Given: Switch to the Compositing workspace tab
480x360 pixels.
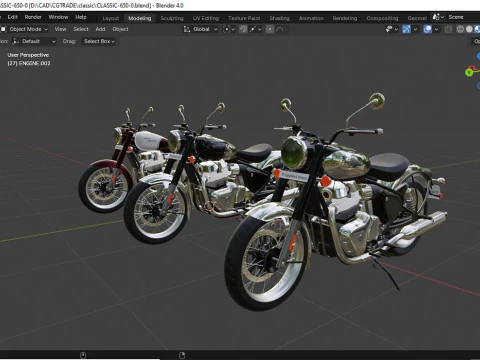Looking at the screenshot, I should 382,18.
